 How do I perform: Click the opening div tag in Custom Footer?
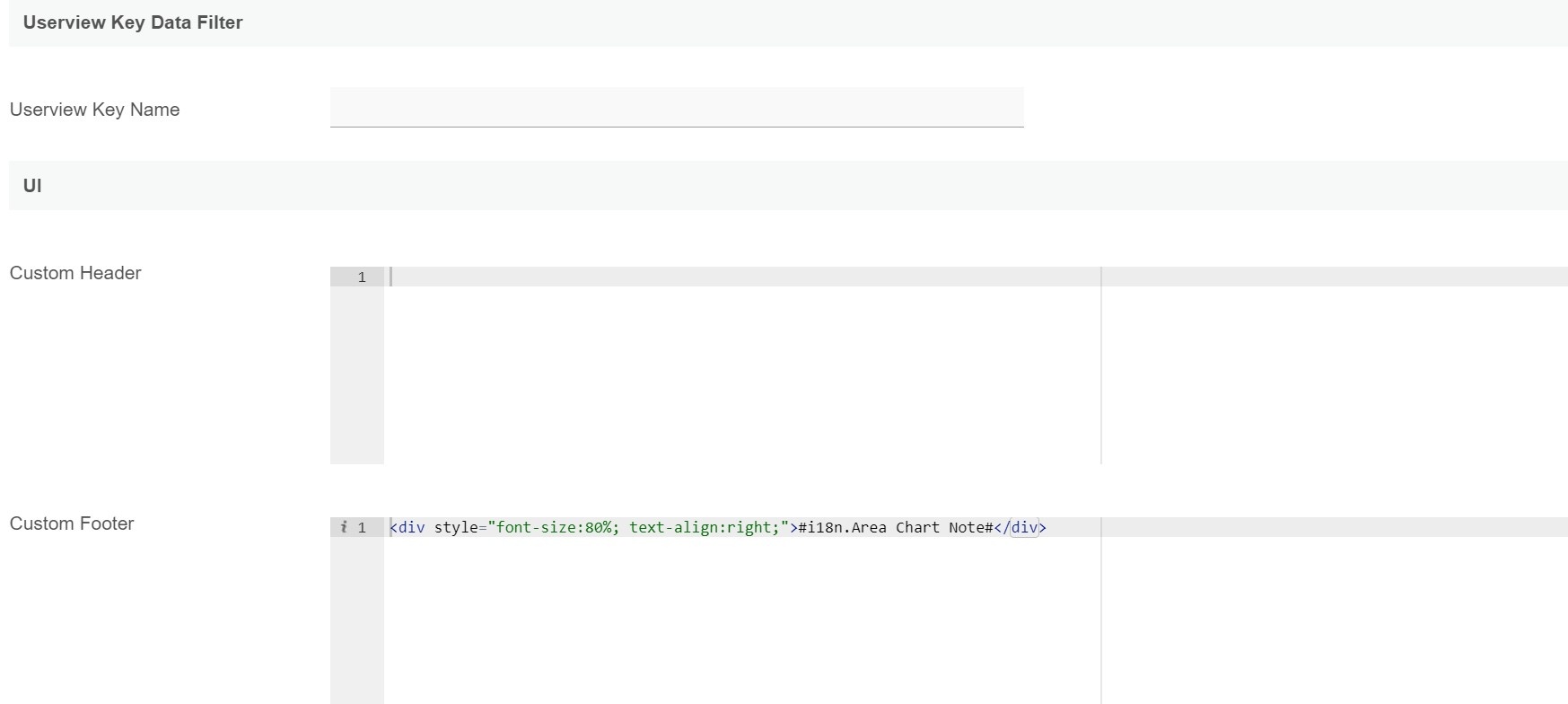click(x=410, y=528)
